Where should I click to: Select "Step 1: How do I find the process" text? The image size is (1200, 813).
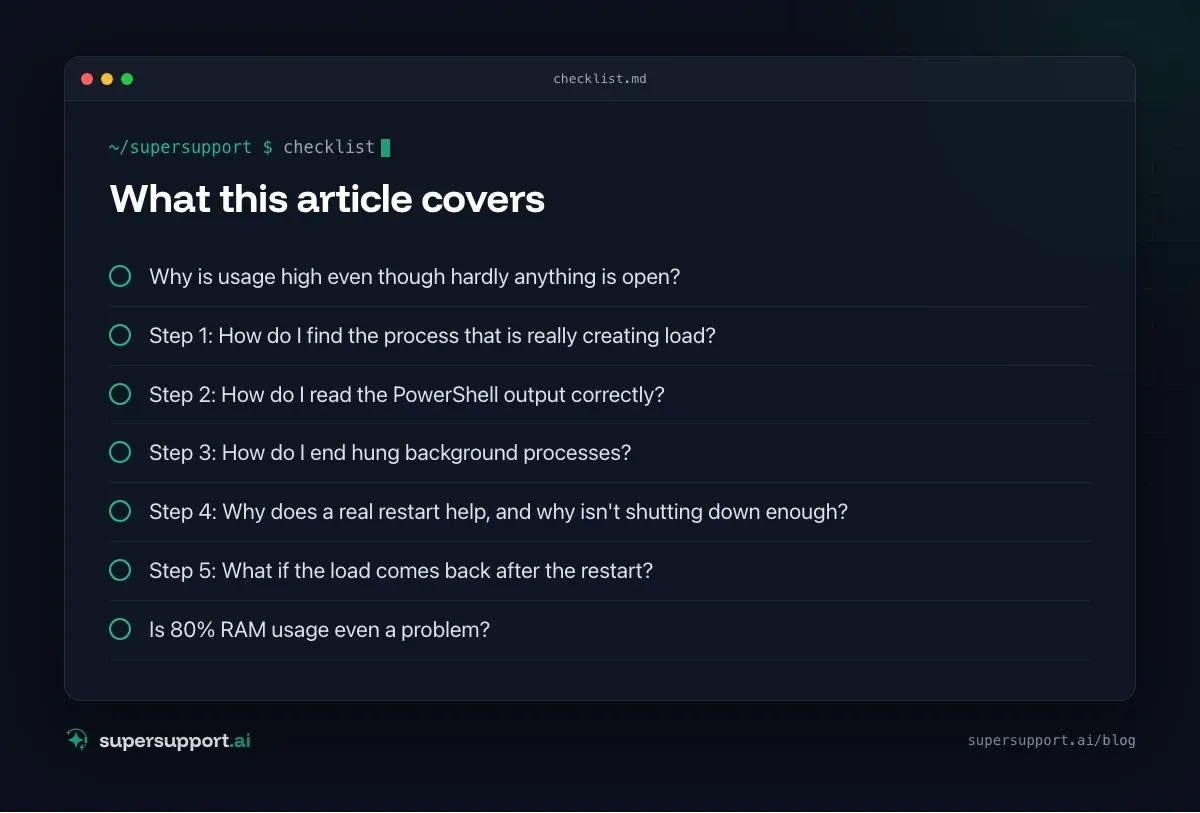(432, 335)
